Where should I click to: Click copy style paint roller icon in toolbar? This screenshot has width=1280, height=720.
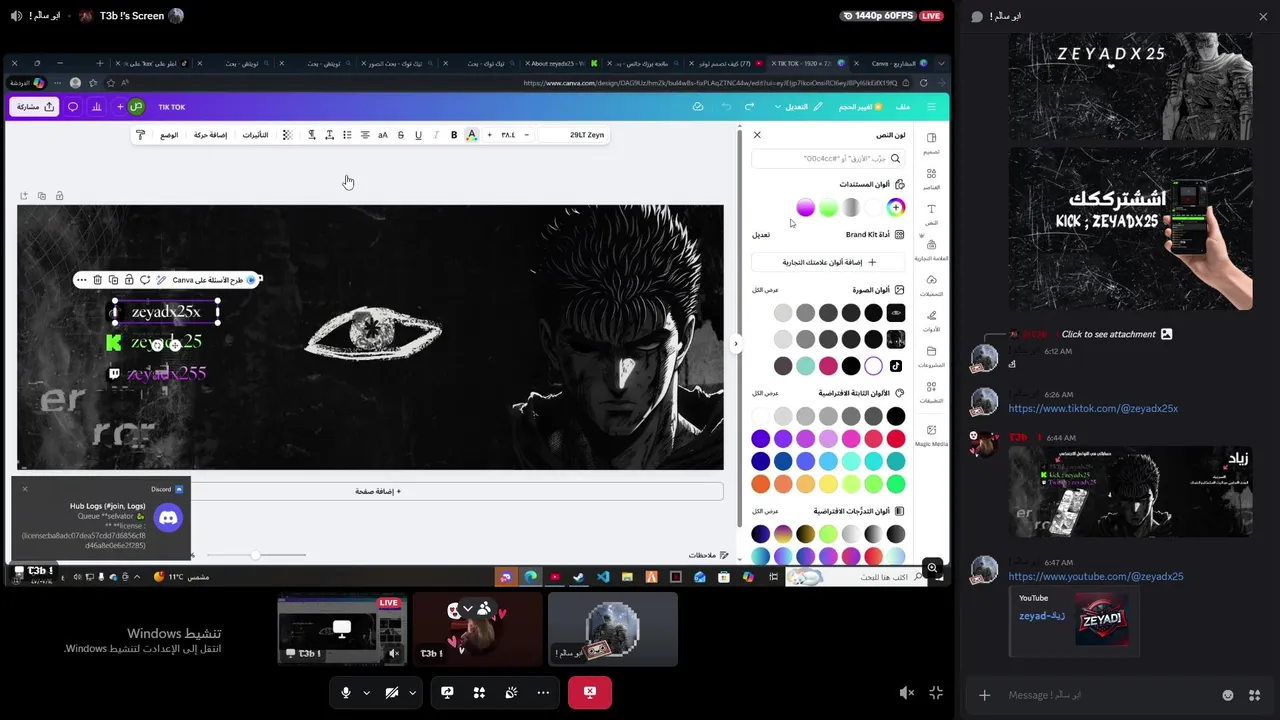pos(140,135)
